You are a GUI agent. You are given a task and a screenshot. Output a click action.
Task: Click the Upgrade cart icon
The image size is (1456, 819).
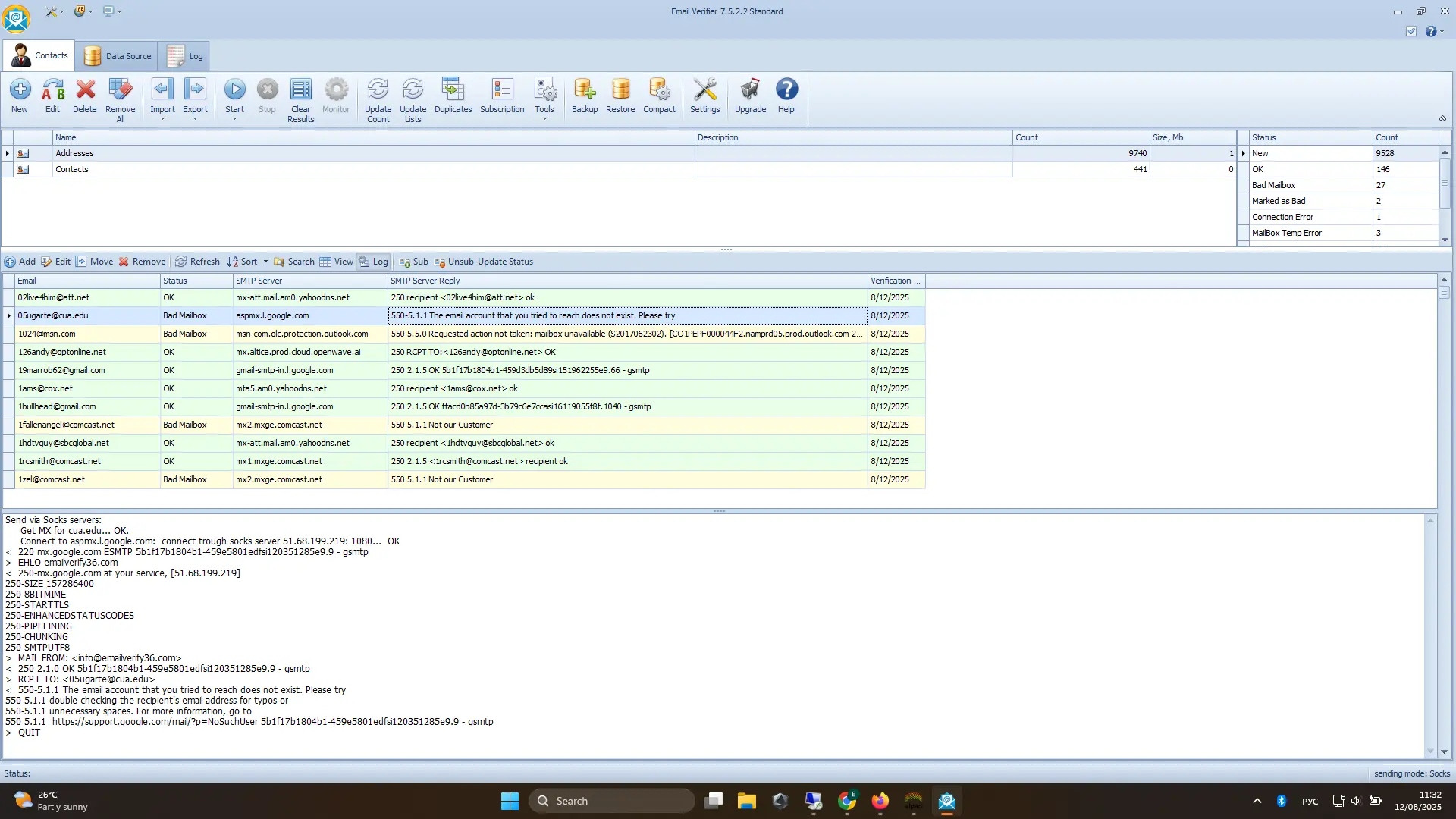tap(750, 96)
